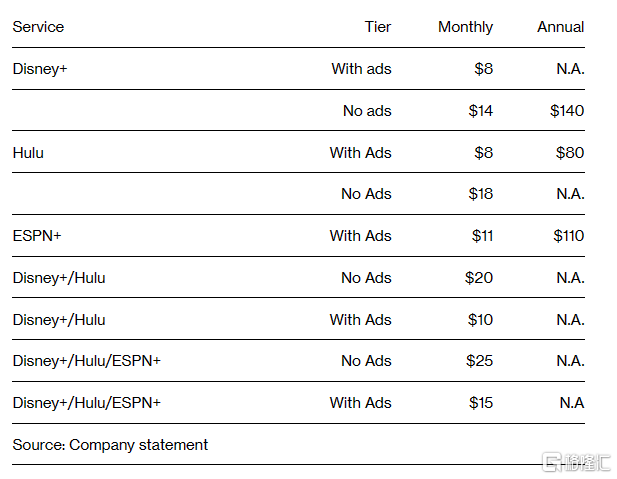Click the Annual column header
Screen dimensions: 617x479
tap(560, 27)
